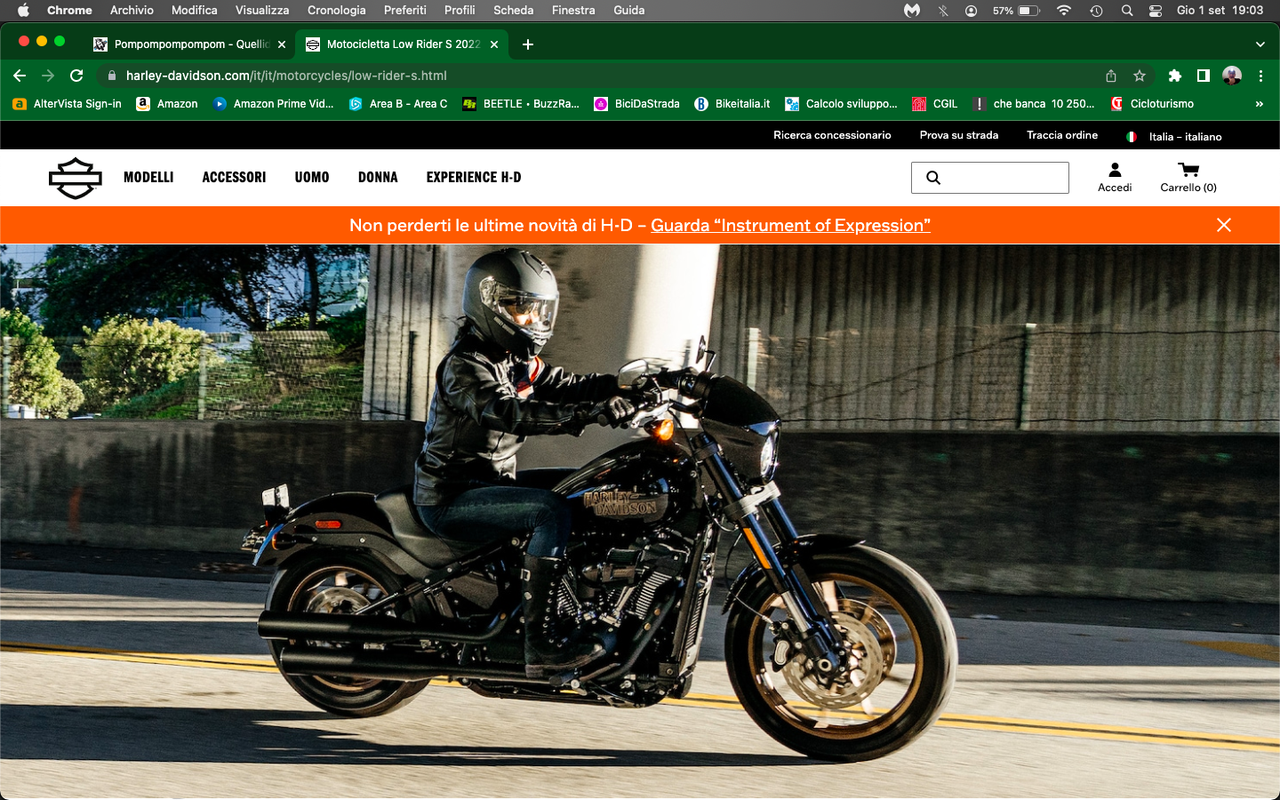Open the AlterVista Sign-in bookmark
This screenshot has height=800, width=1280.
click(x=67, y=104)
